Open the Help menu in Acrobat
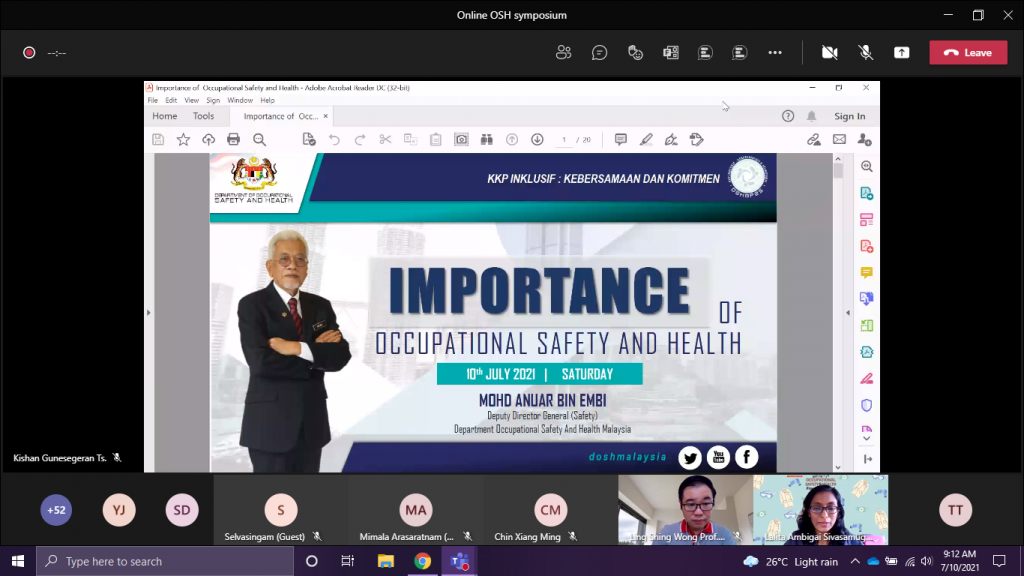Screen dimensions: 1024x576 point(267,101)
